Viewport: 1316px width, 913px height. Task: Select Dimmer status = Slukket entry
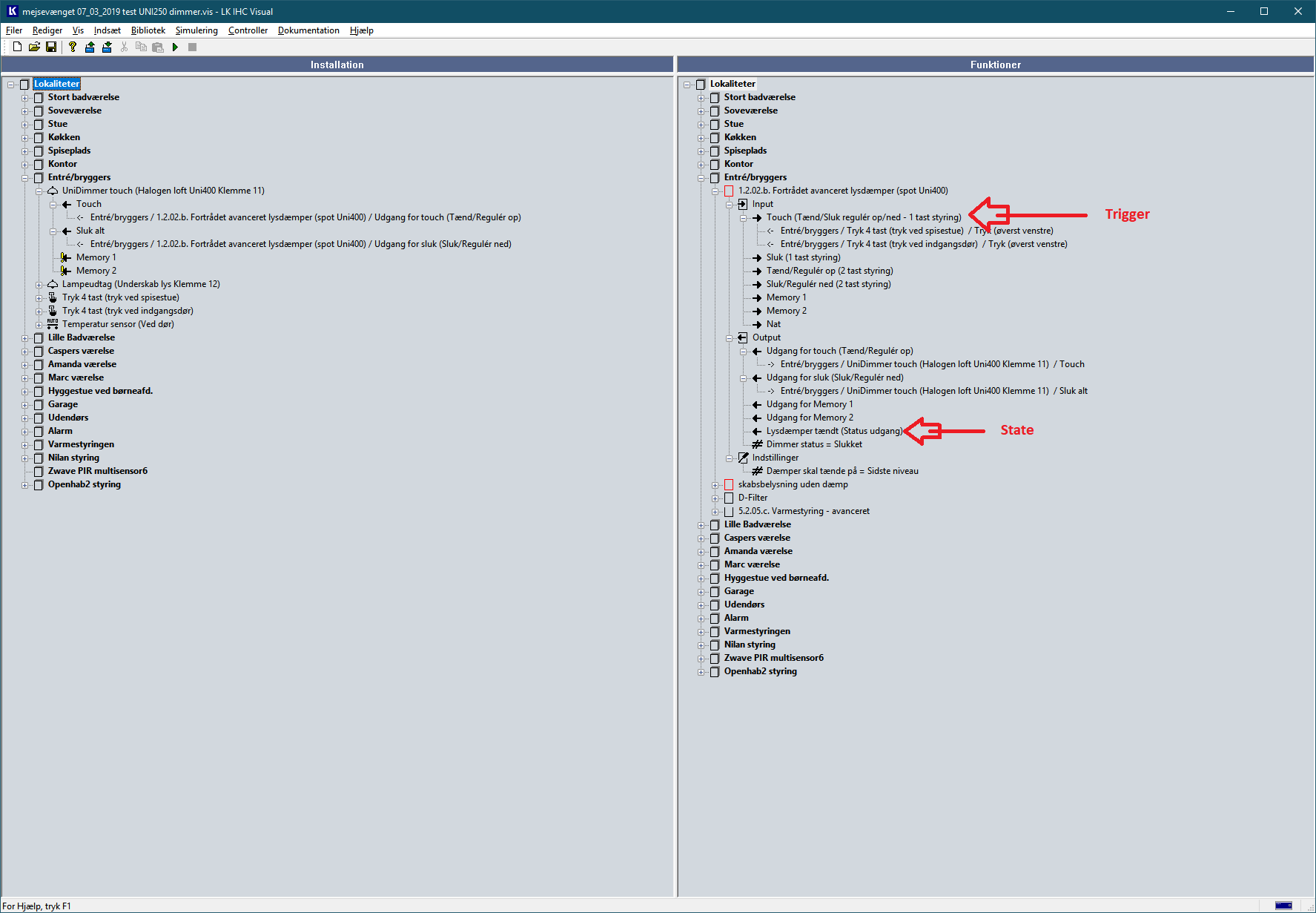click(813, 444)
